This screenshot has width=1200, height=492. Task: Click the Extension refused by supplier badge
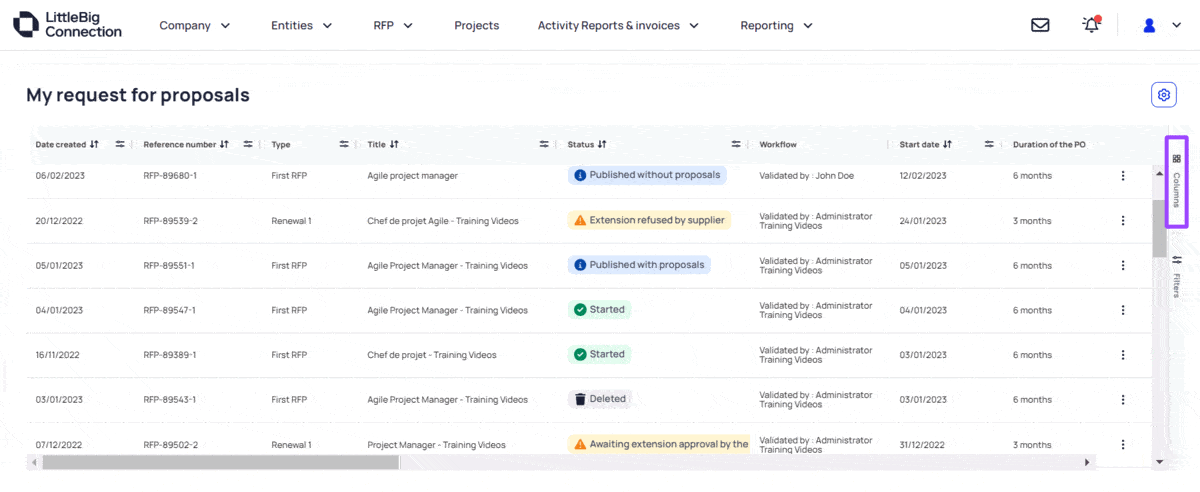(x=649, y=220)
